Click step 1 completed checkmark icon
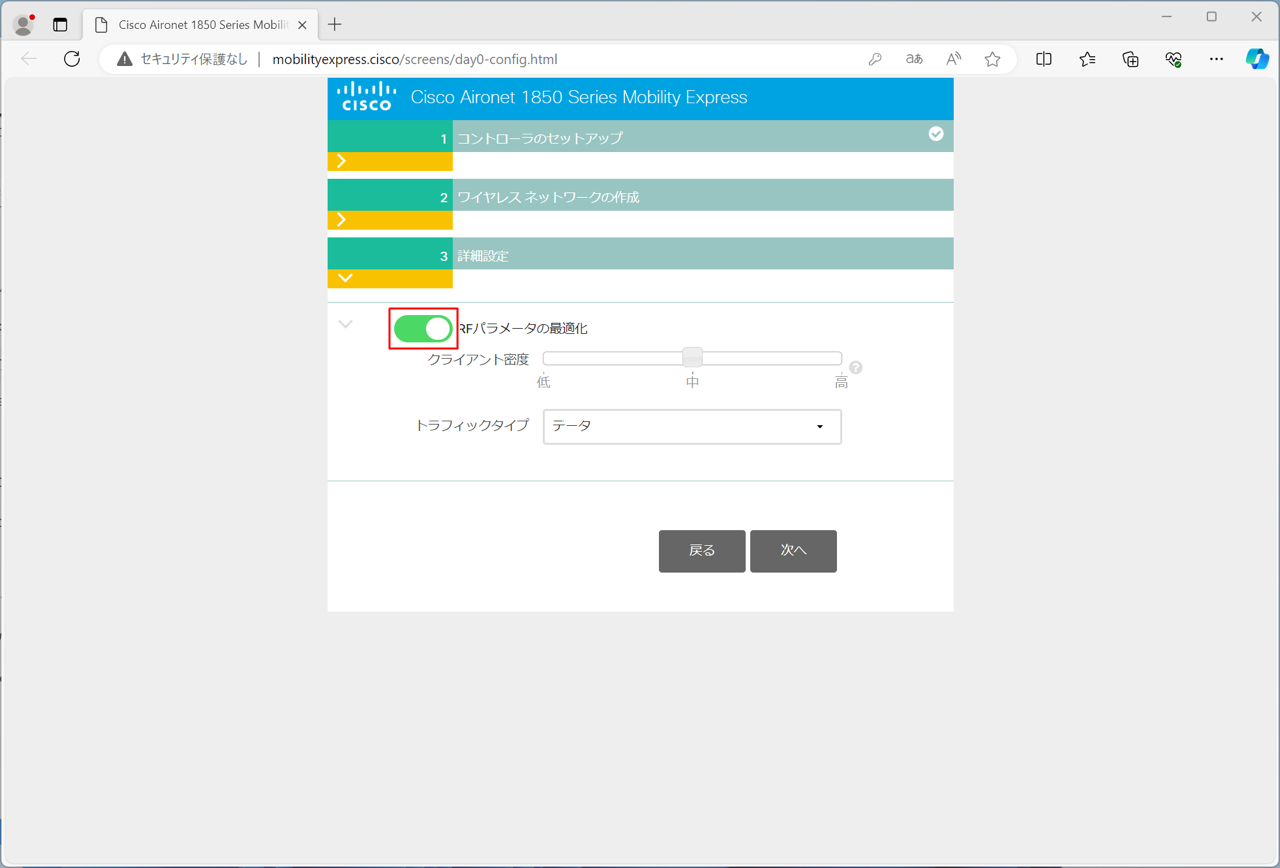Screen dimensions: 1280x868 [936, 134]
